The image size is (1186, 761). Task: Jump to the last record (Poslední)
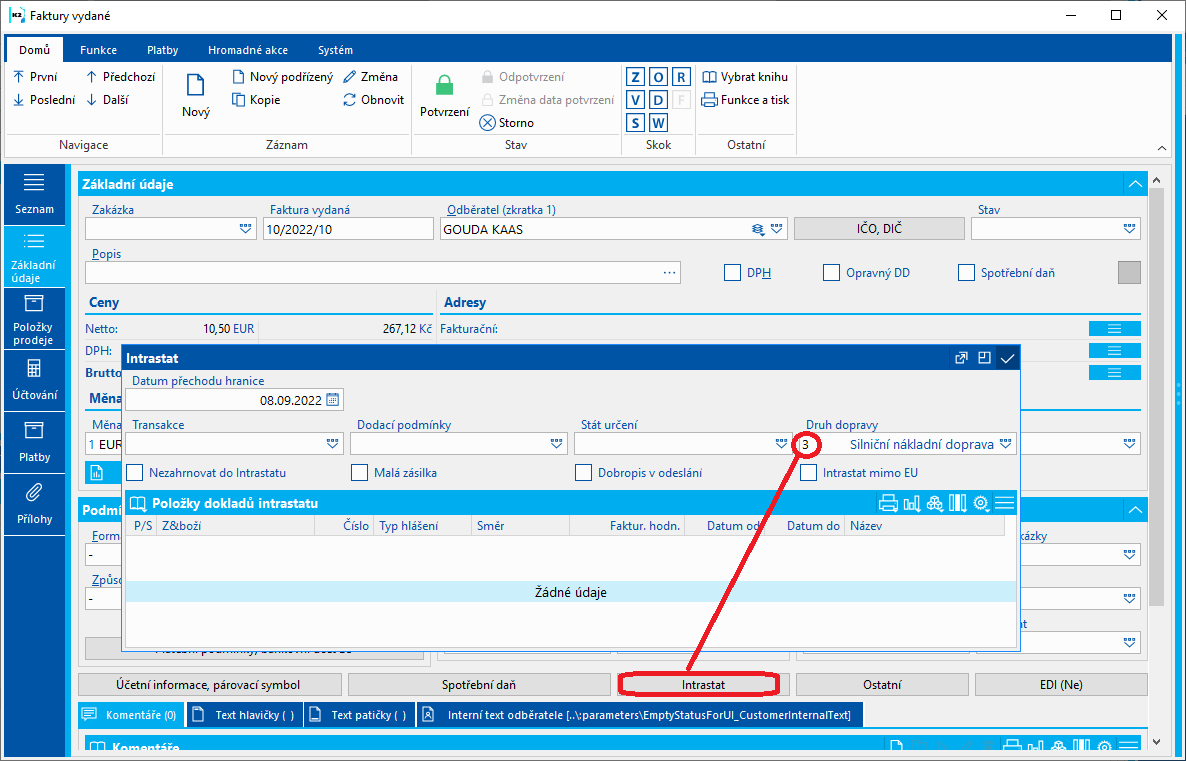[44, 99]
